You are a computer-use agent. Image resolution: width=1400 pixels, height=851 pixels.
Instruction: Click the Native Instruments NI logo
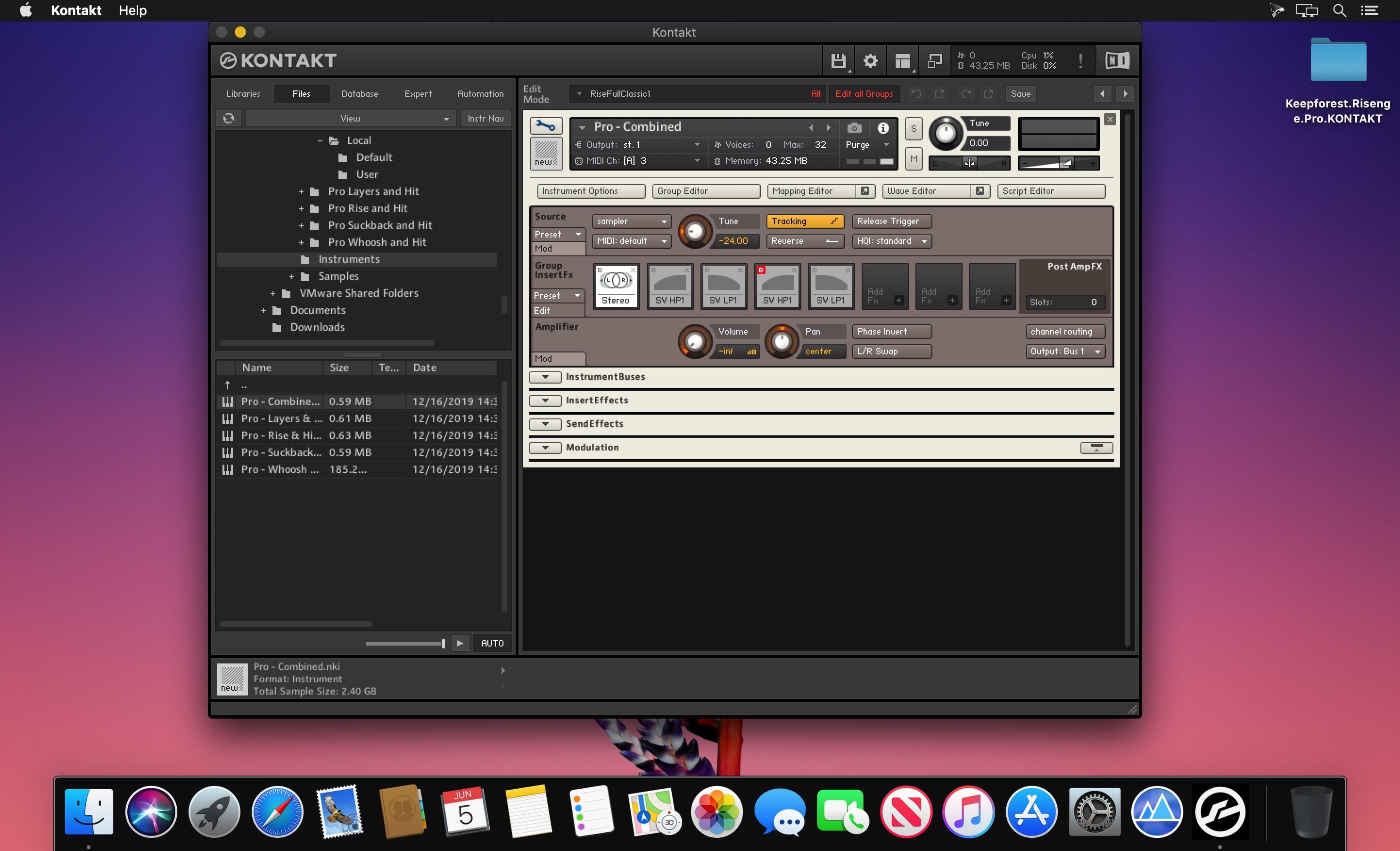(x=1117, y=60)
